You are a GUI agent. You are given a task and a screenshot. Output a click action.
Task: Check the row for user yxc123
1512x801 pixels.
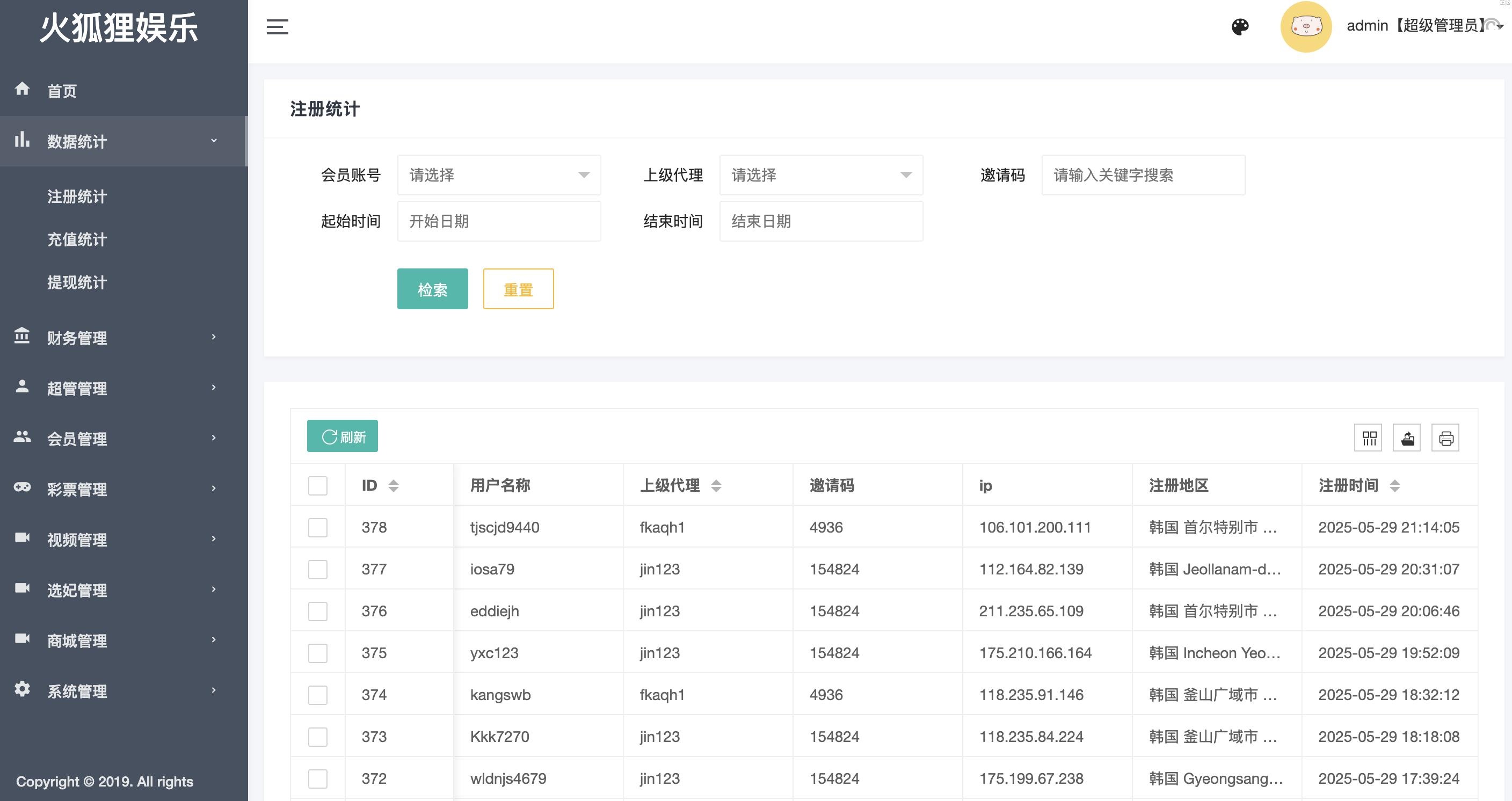(317, 653)
